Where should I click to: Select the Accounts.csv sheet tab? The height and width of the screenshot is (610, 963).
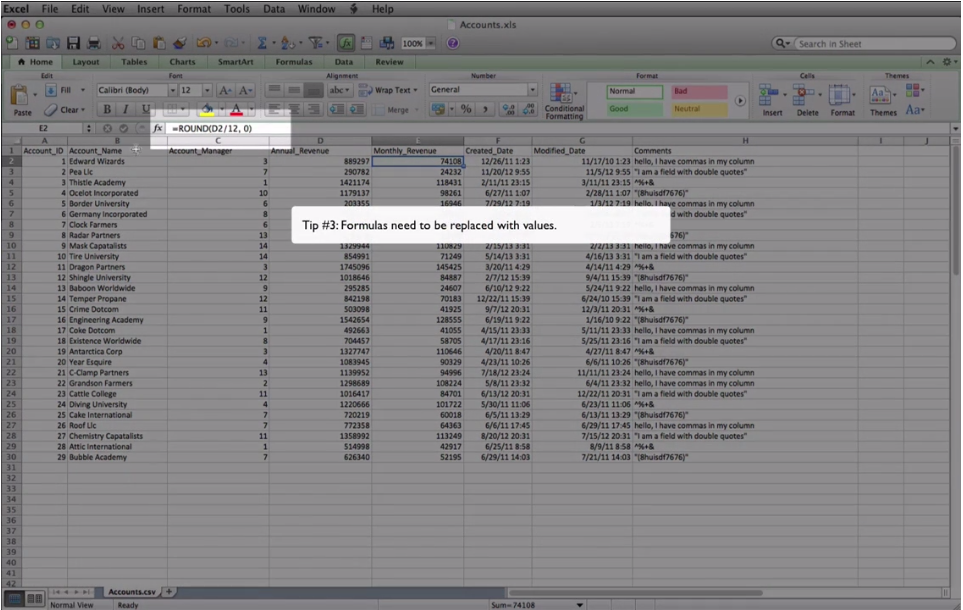click(x=132, y=592)
